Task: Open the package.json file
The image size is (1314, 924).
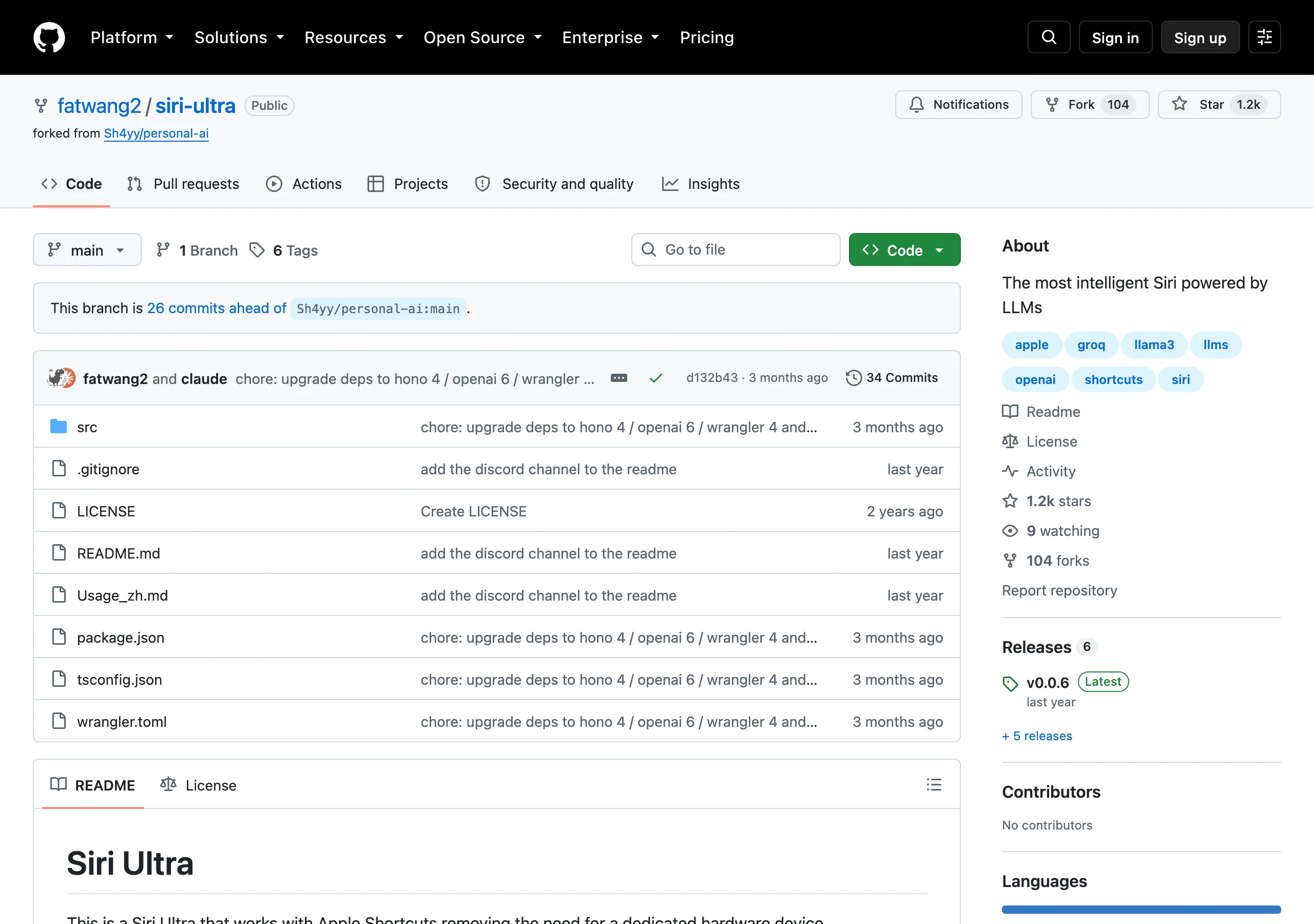Action: pyautogui.click(x=121, y=637)
